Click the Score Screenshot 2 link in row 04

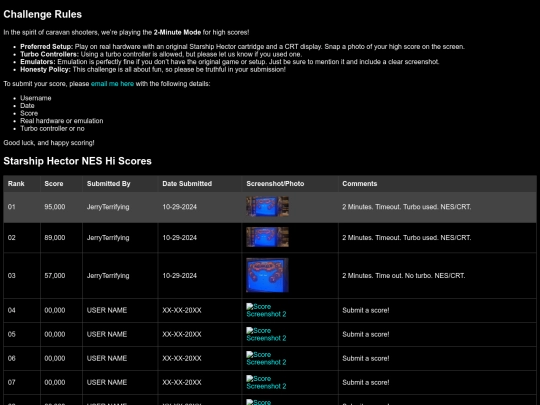coord(266,310)
